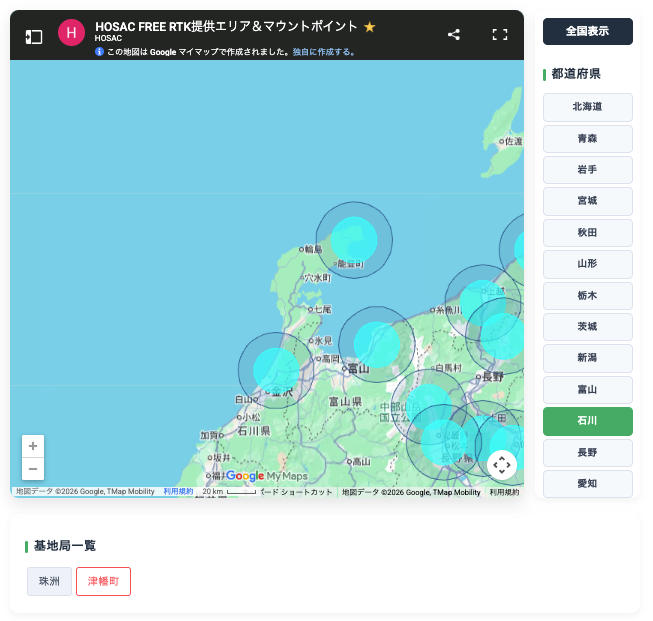Screen dimensions: 653x621
Task: Choose 秋田 from prefecture list
Action: tap(588, 233)
